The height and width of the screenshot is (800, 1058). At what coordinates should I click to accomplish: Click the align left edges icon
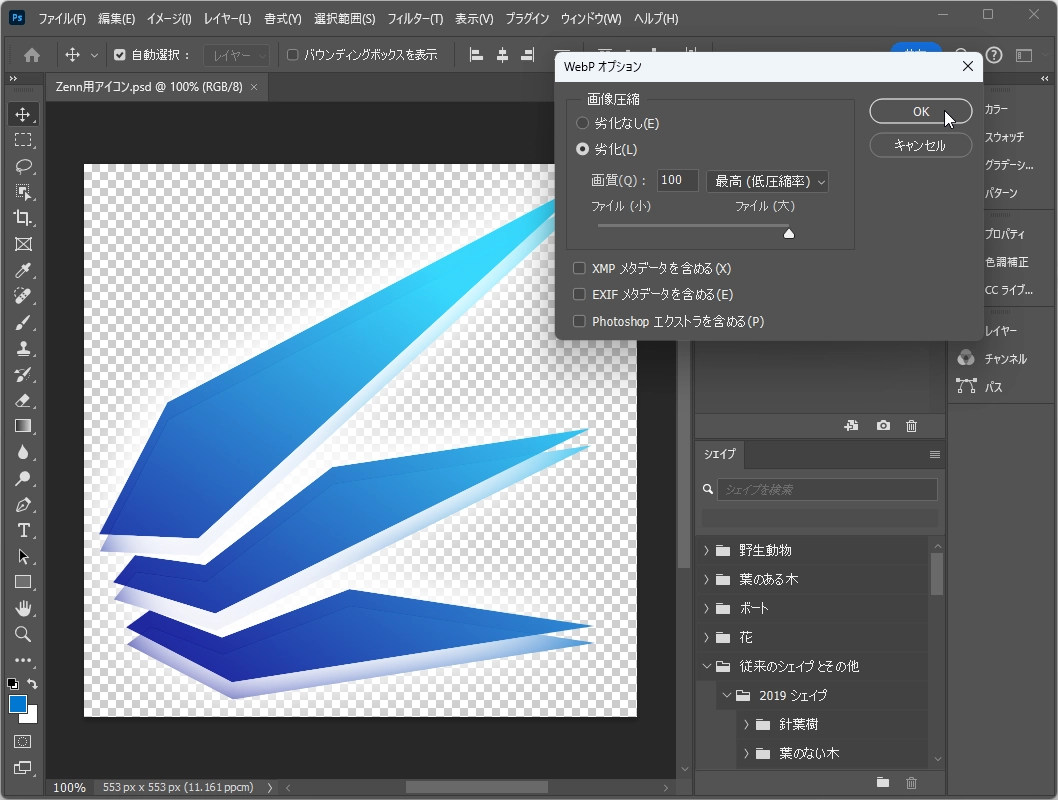(x=476, y=55)
